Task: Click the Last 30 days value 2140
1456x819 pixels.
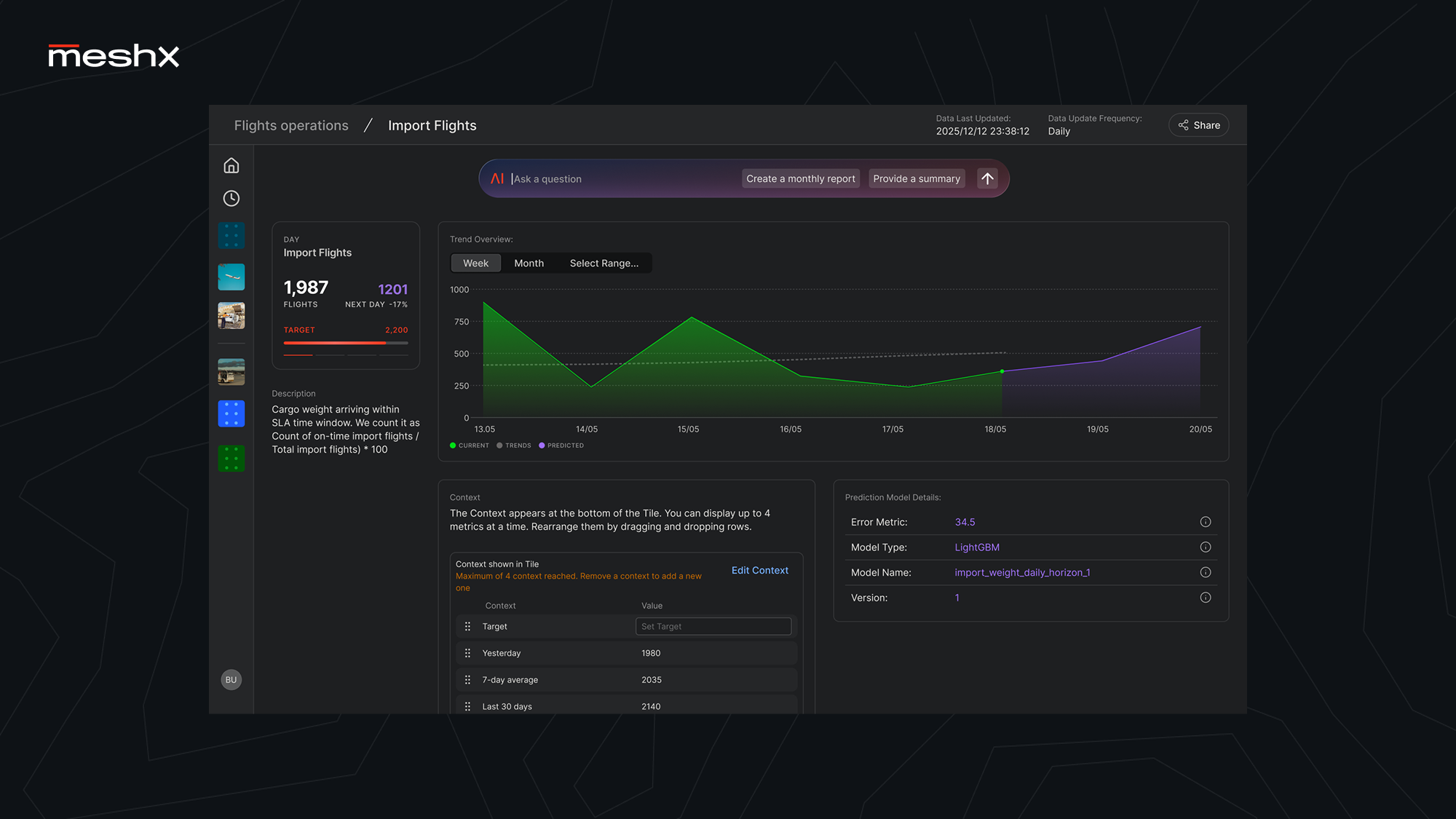Action: pyautogui.click(x=651, y=706)
